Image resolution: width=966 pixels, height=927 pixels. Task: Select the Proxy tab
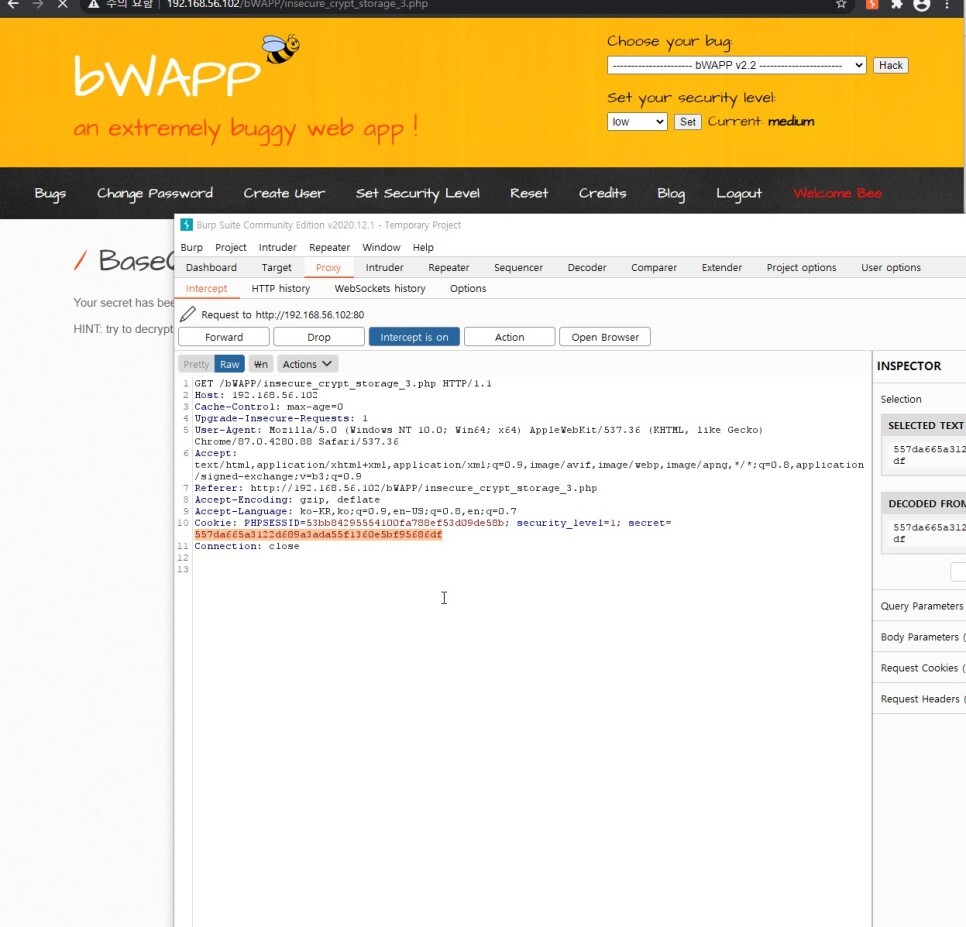point(328,267)
